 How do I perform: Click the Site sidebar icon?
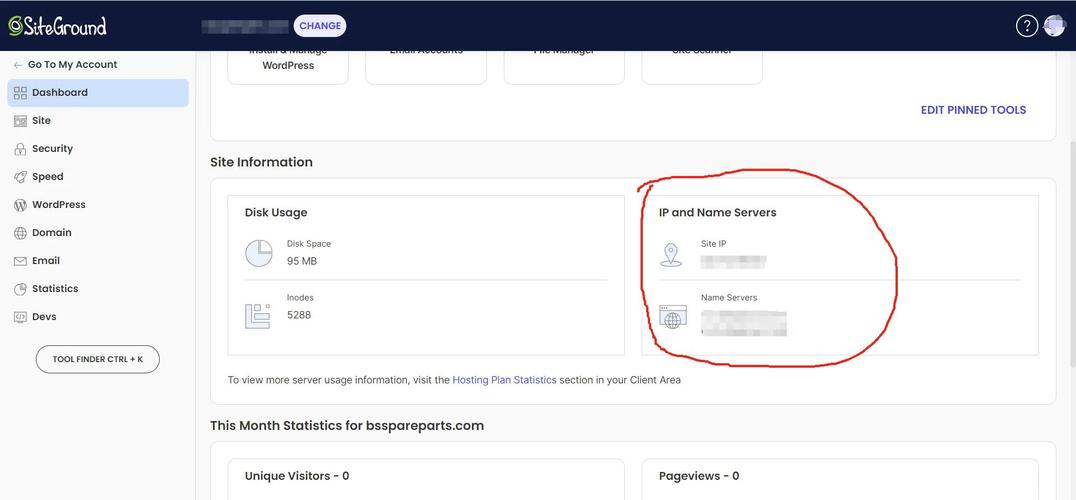[20, 121]
